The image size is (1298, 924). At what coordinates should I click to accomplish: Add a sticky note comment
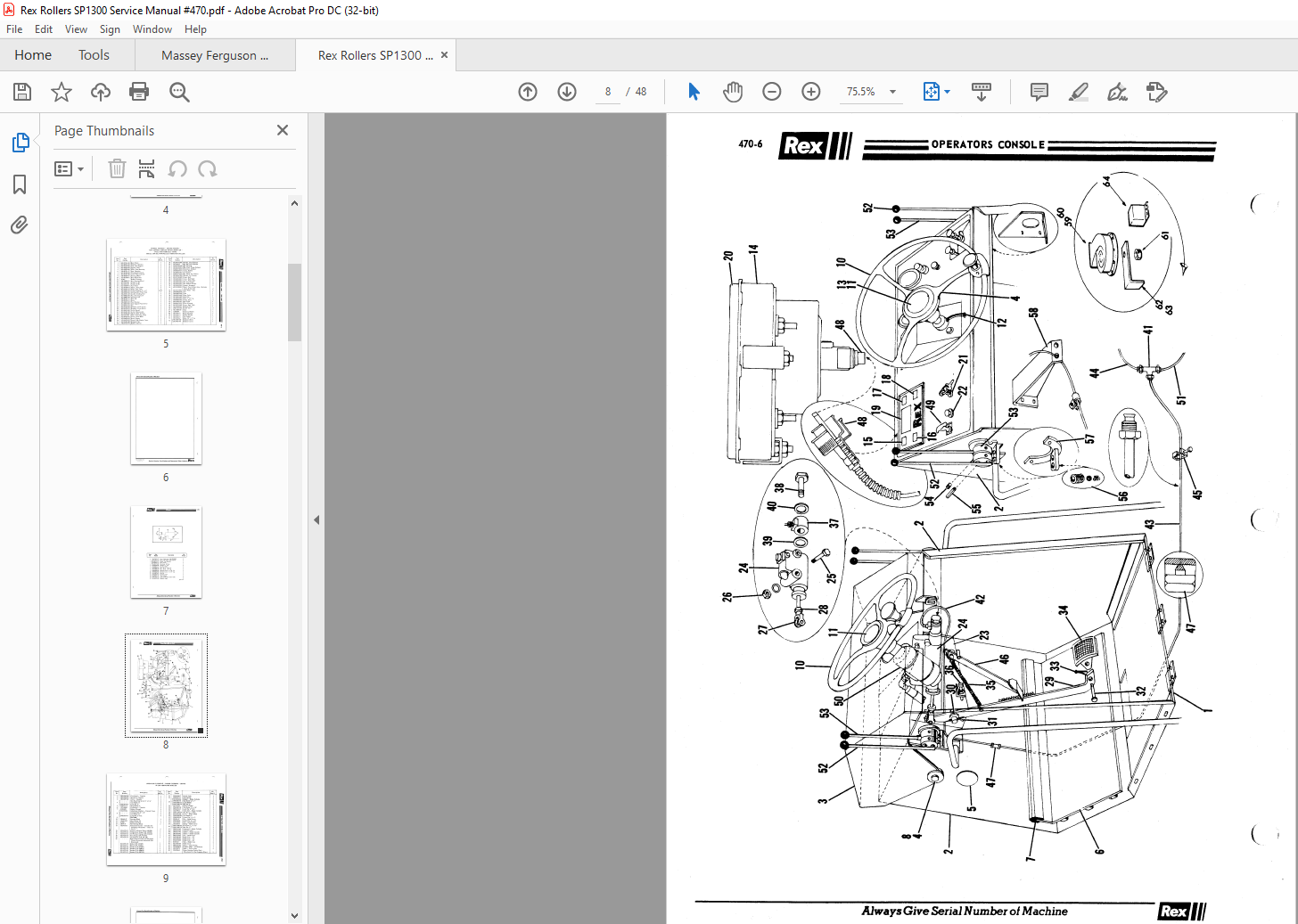1039,92
